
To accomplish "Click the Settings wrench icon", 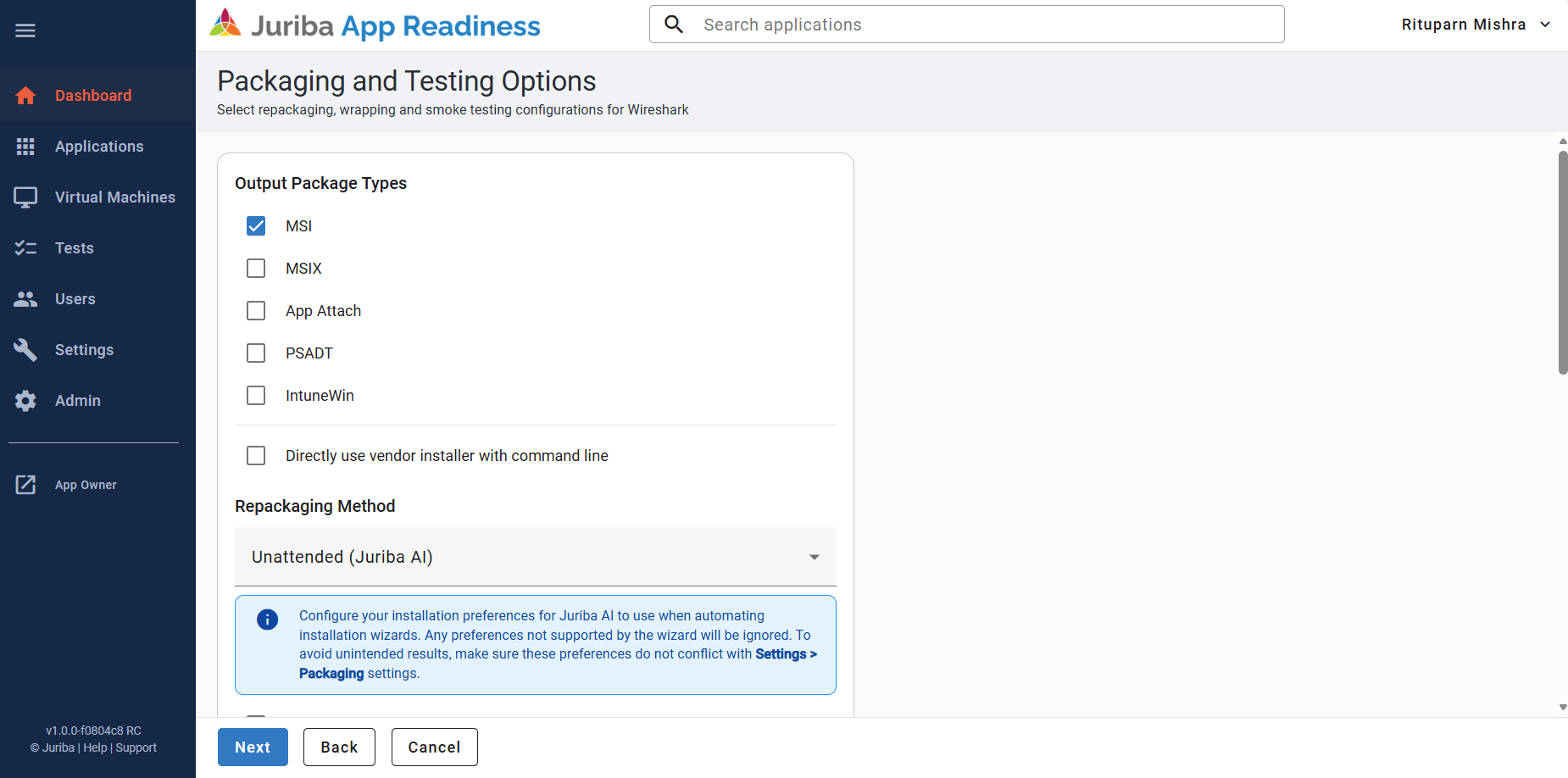I will pyautogui.click(x=25, y=350).
